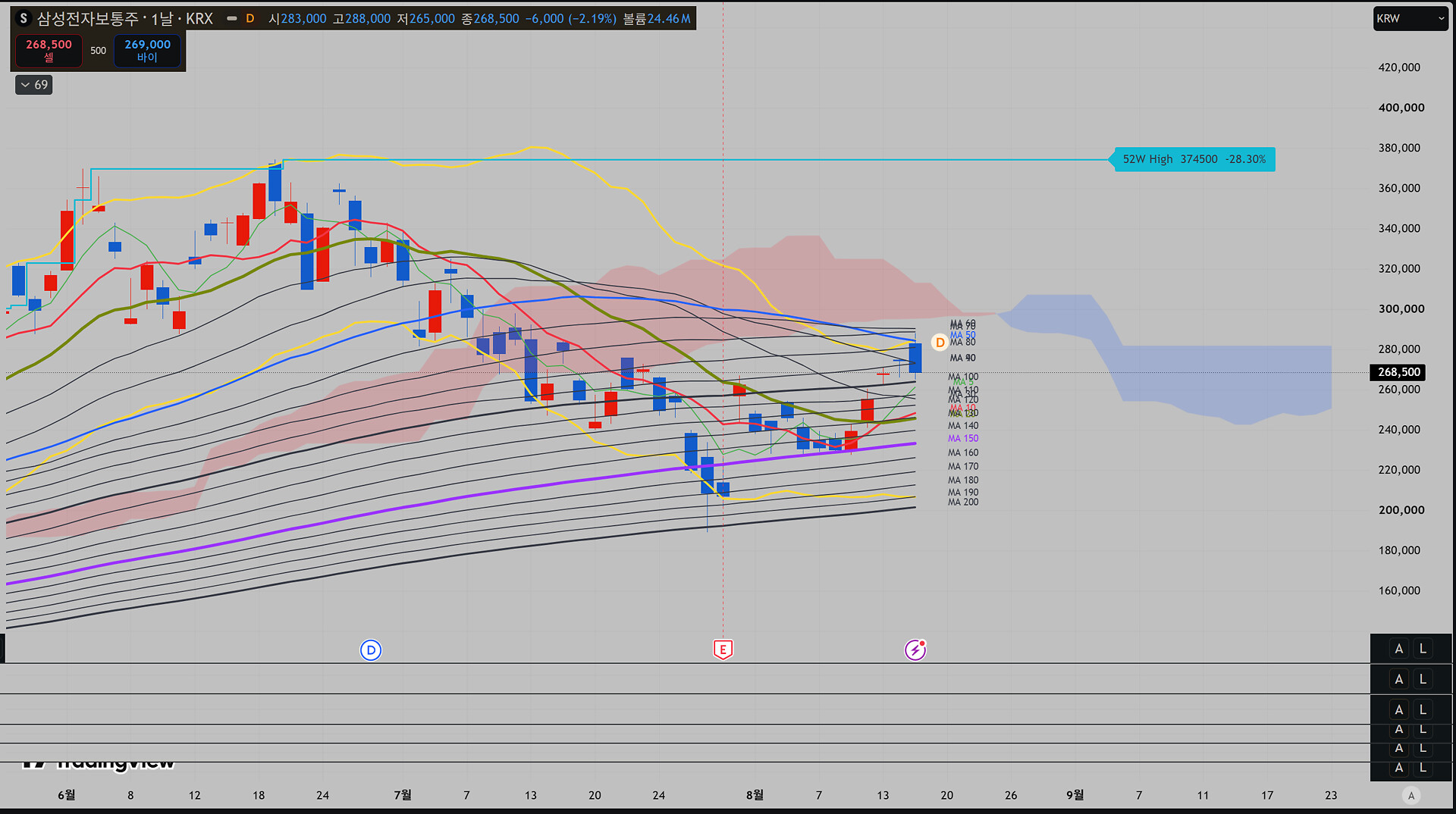The height and width of the screenshot is (814, 1456).
Task: Select the MA 180 label
Action: (963, 480)
